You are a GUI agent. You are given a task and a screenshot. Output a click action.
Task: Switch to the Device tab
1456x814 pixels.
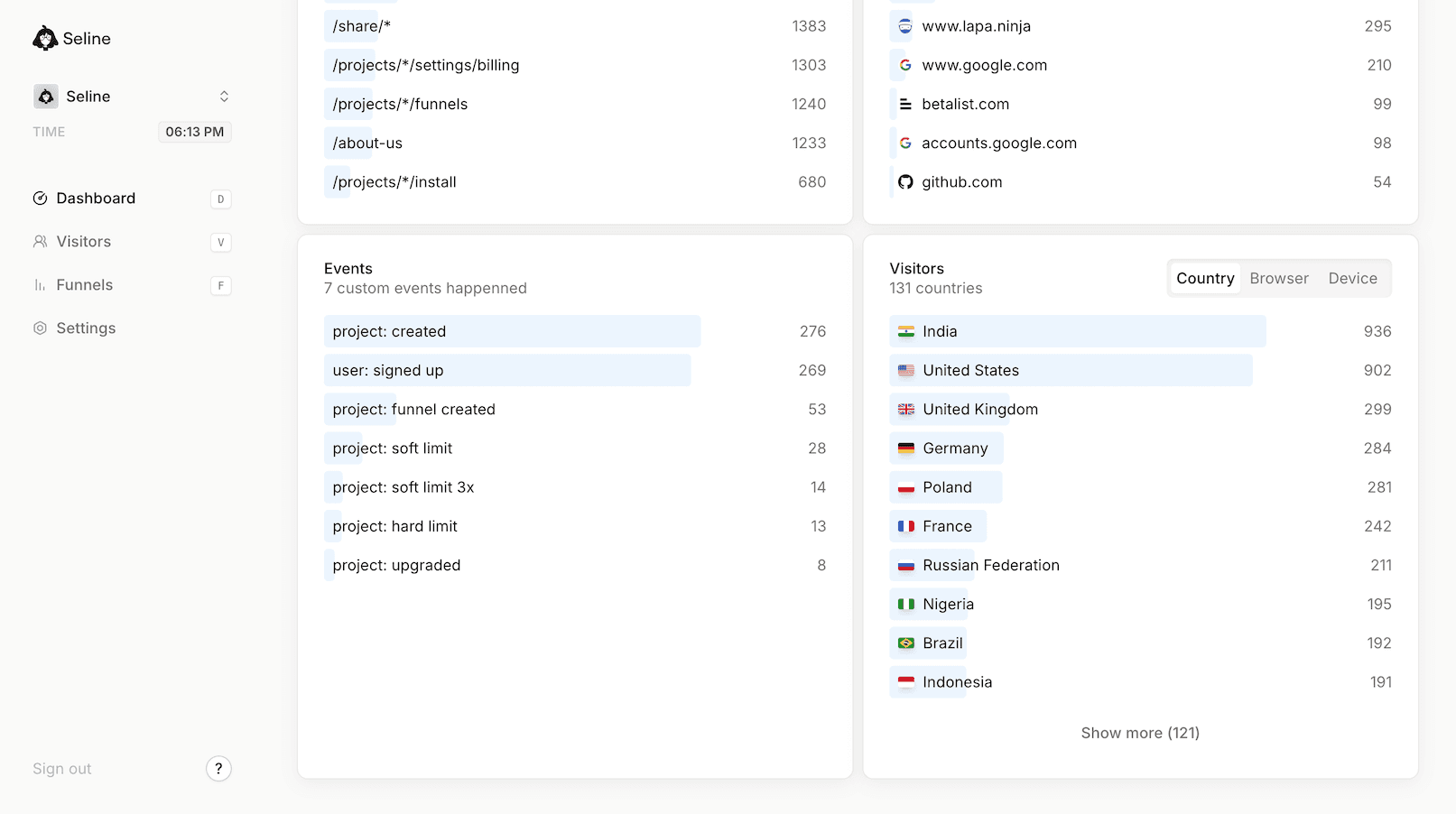[x=1352, y=279]
